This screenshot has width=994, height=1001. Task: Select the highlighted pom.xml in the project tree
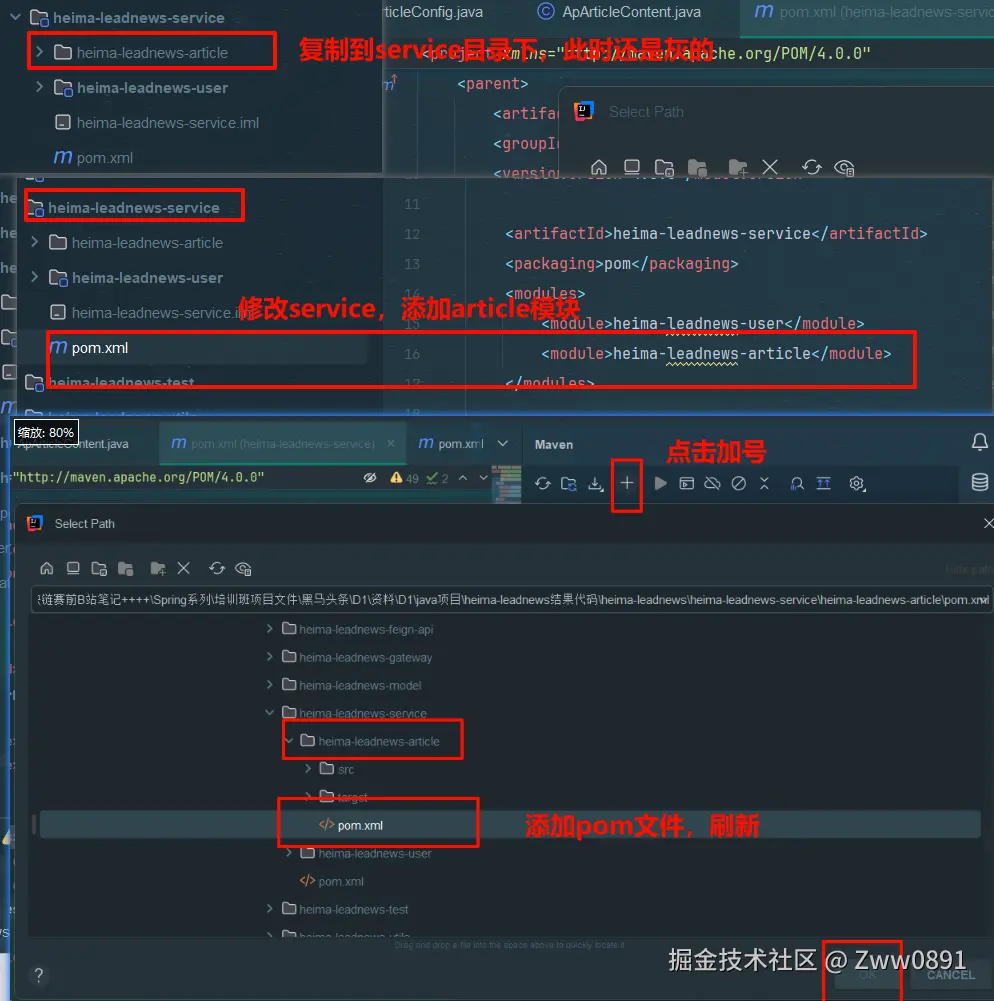click(100, 348)
